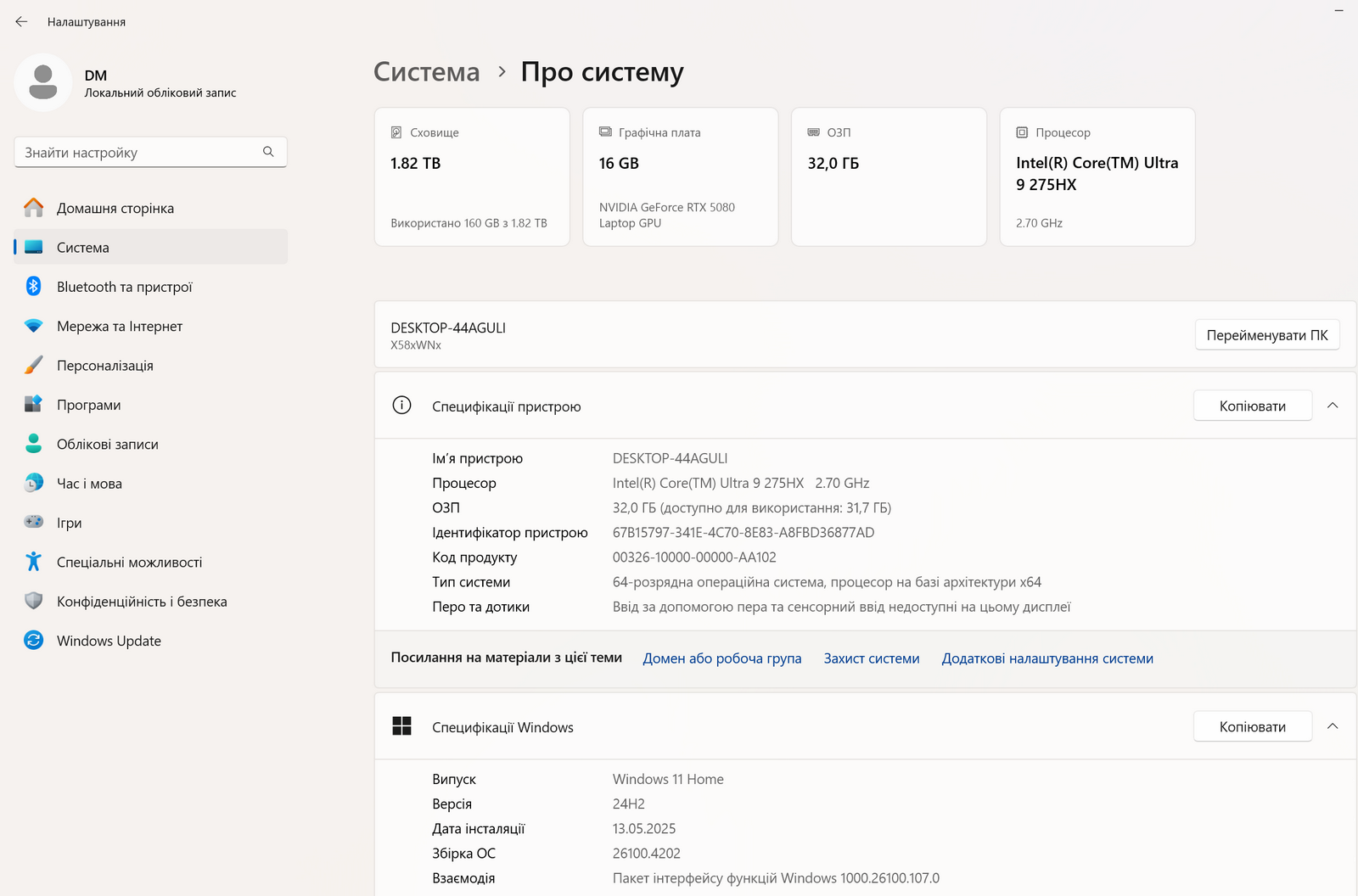Open Облікові записи settings
The width and height of the screenshot is (1358, 896).
tap(151, 444)
